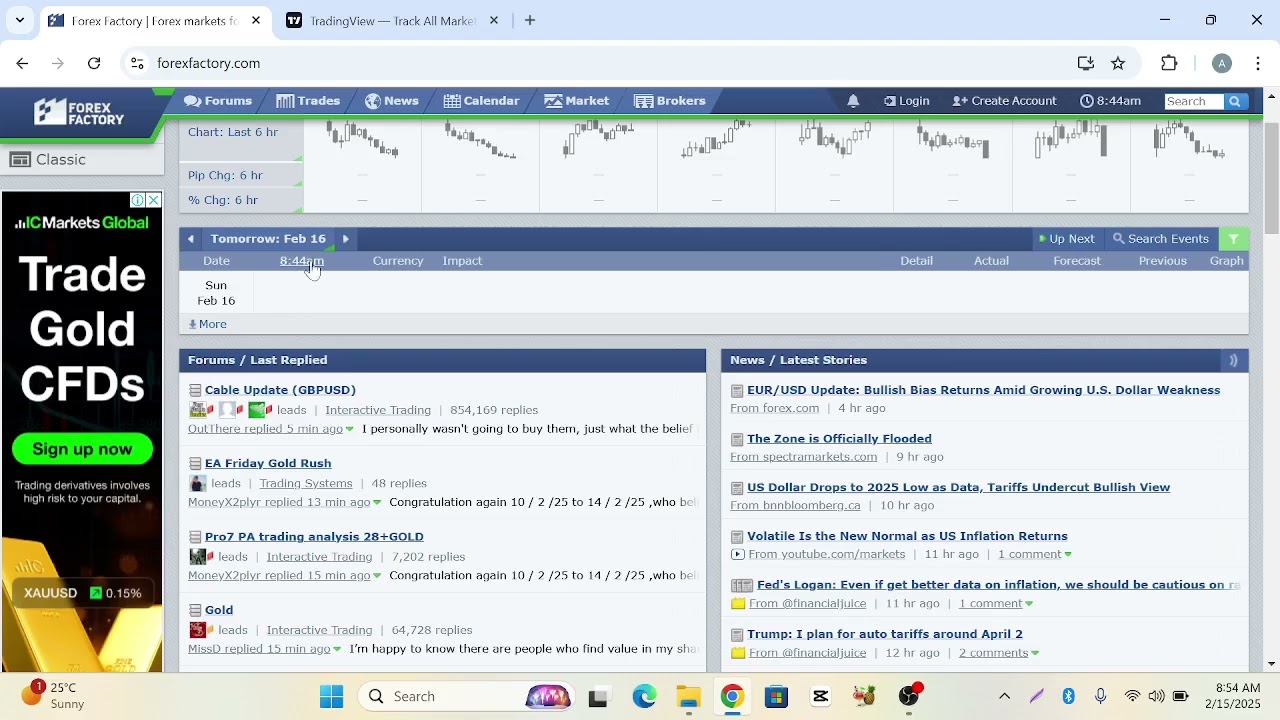Open Volatile Is the New Normal story
Screen dimensions: 1280x720
click(907, 537)
